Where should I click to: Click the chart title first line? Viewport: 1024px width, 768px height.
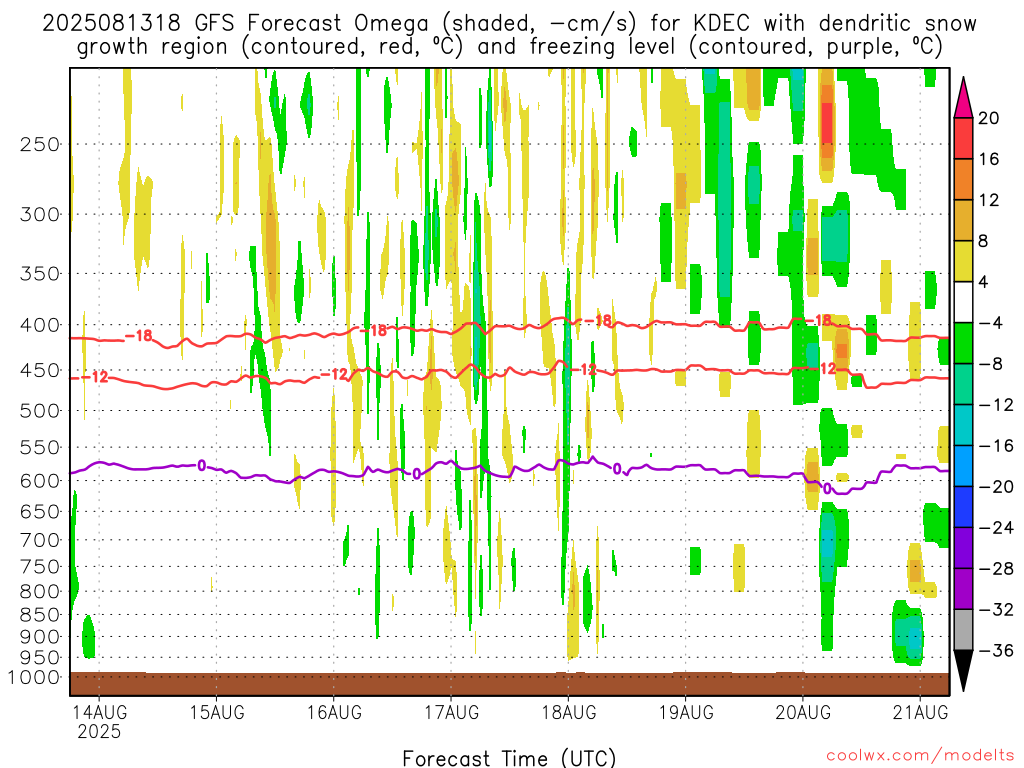[x=509, y=24]
